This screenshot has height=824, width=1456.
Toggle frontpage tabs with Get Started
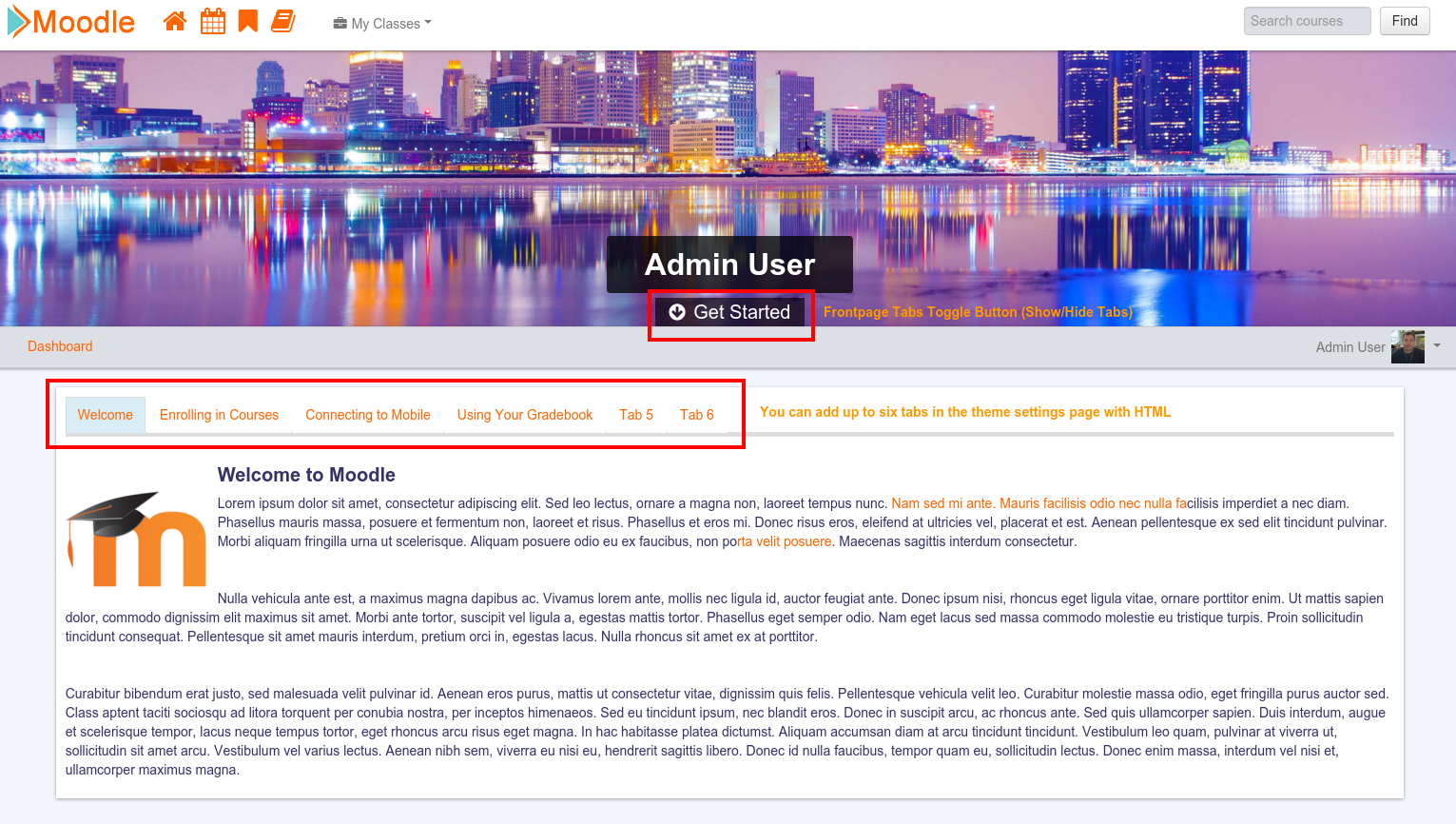tap(730, 312)
